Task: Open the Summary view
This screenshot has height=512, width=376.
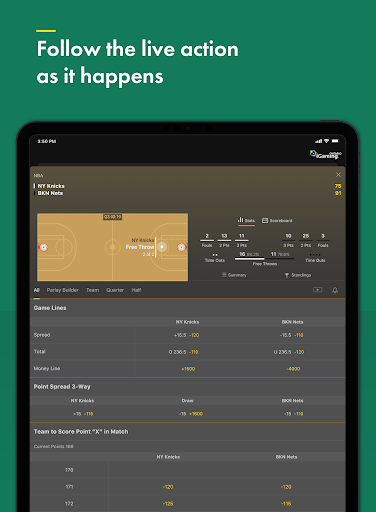Action: [x=234, y=275]
